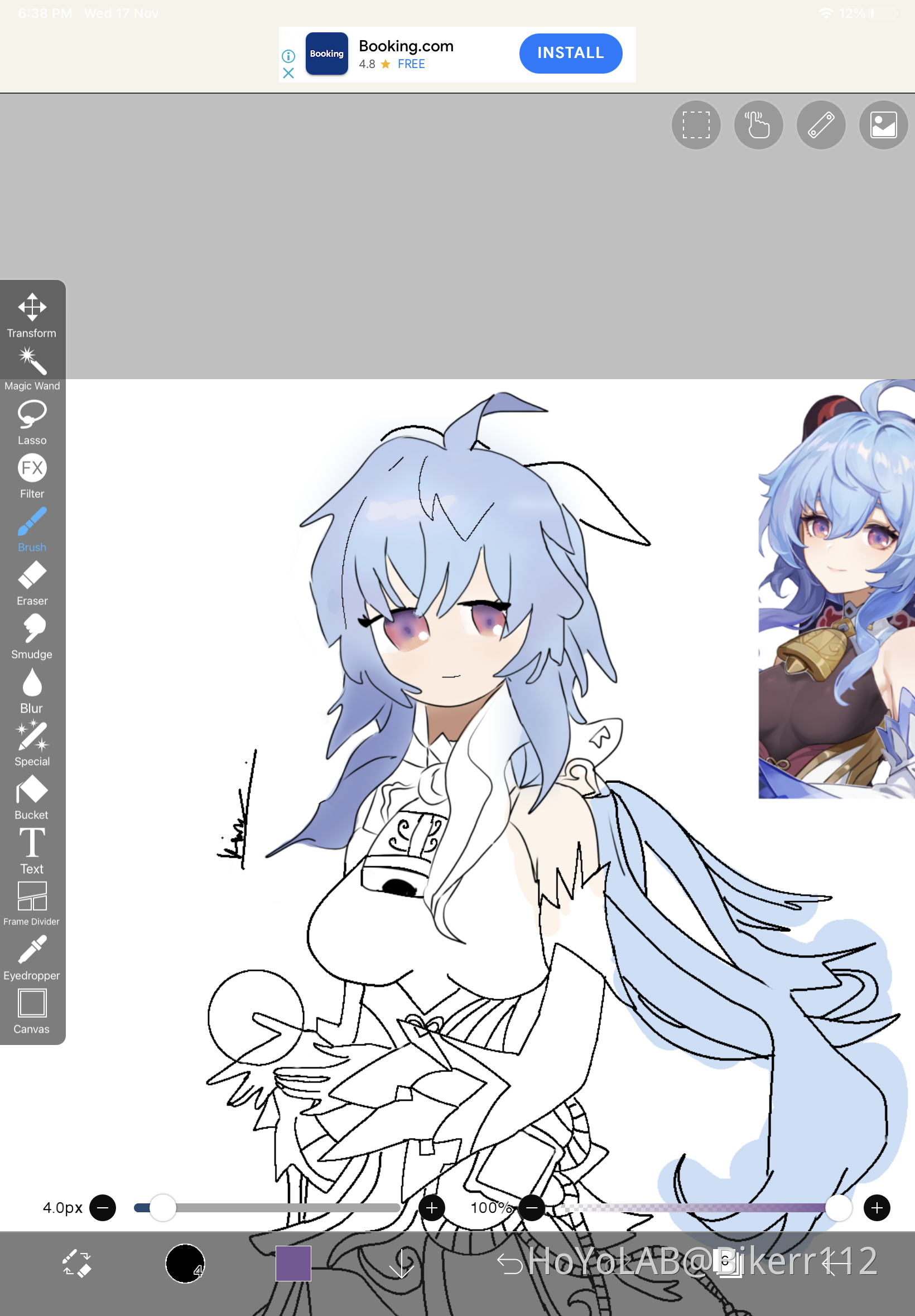915x1316 pixels.
Task: Activate the Eyedropper tool
Action: [x=32, y=957]
